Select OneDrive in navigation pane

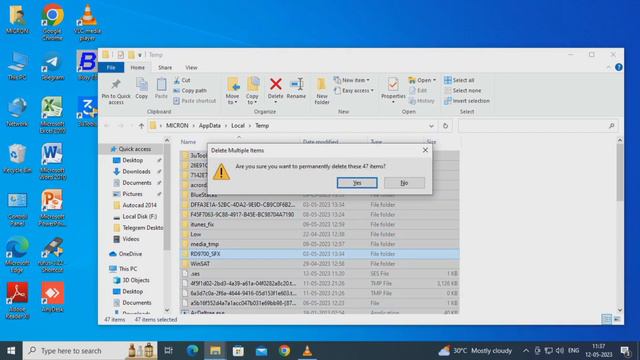pyautogui.click(x=130, y=254)
